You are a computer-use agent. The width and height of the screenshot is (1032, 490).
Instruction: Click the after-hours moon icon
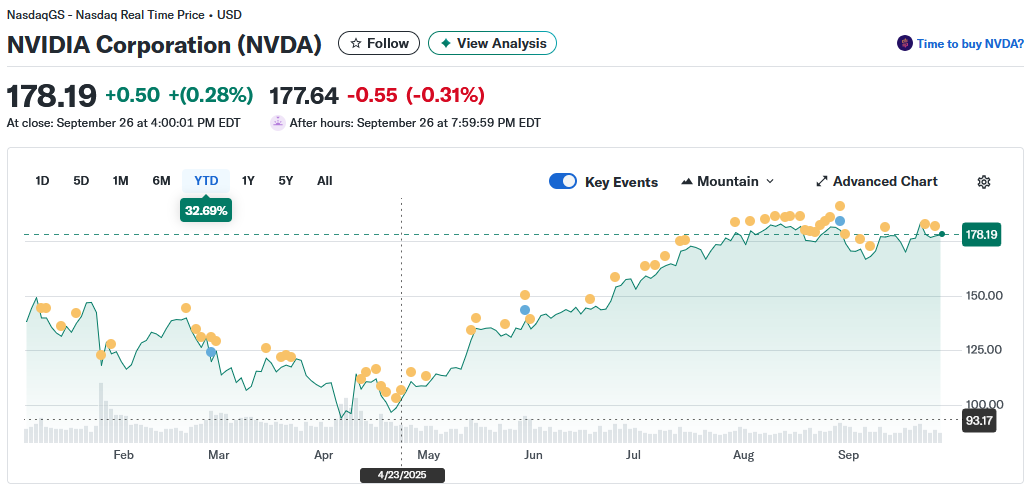click(x=278, y=123)
